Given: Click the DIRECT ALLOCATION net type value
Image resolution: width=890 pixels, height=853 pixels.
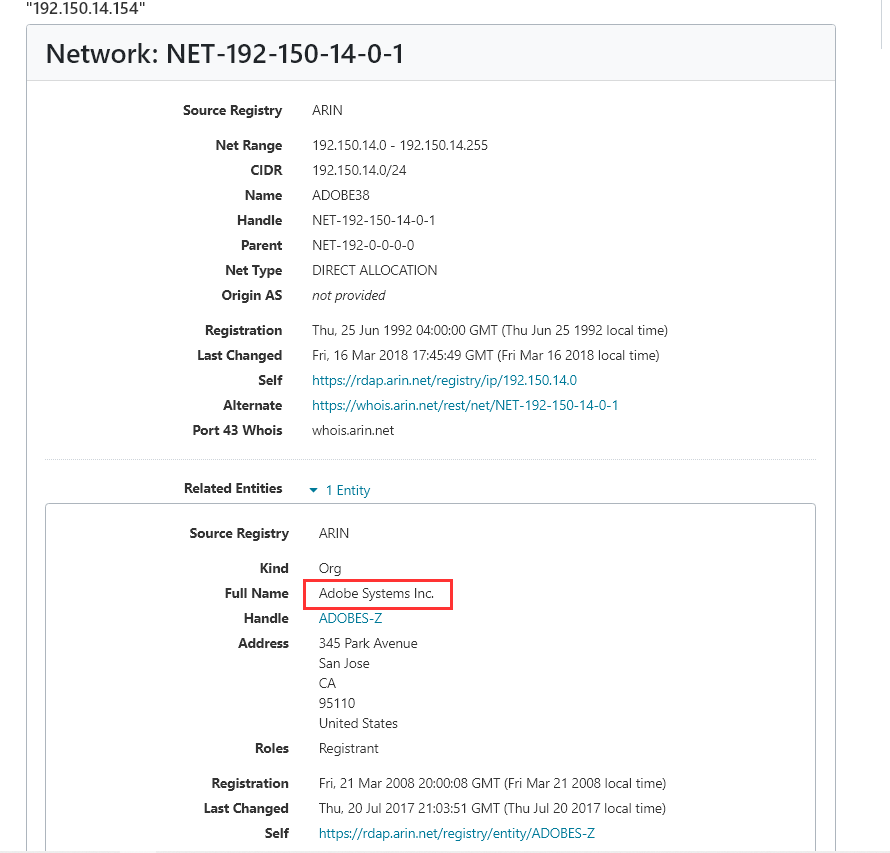Looking at the screenshot, I should point(374,270).
